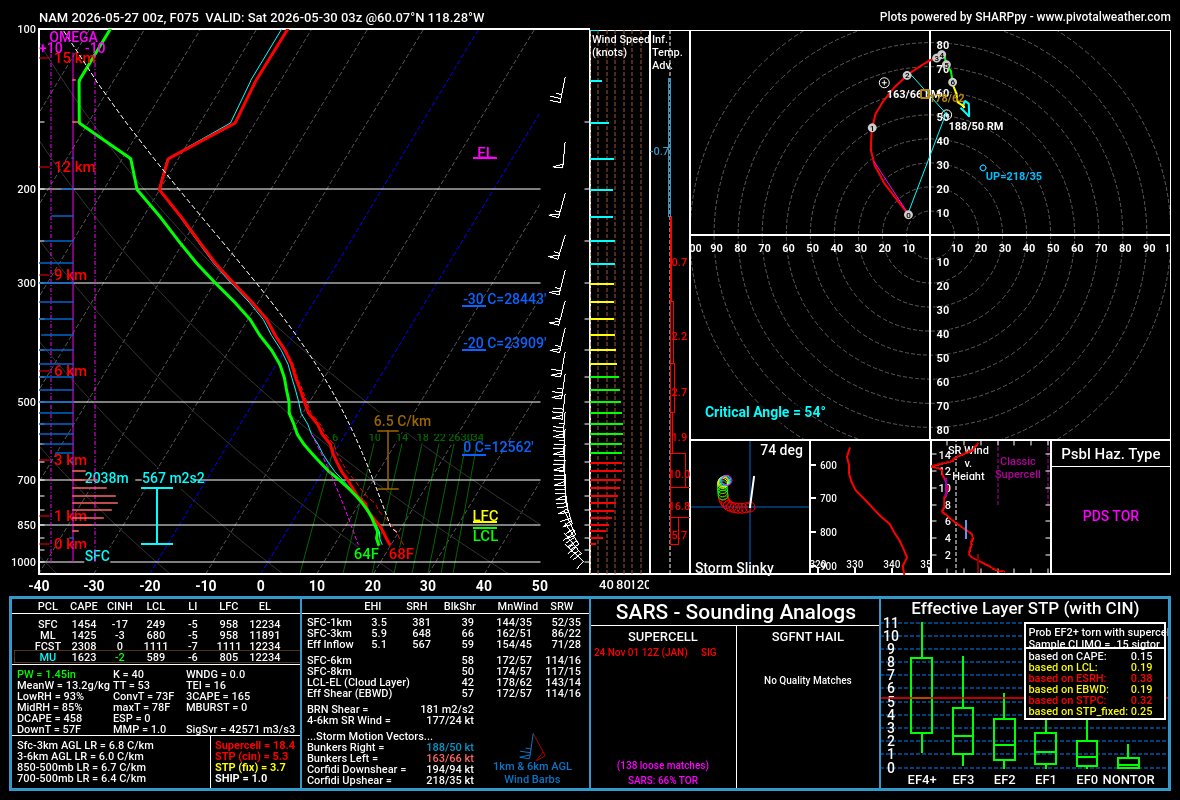
Task: Click the BRN Shear = 181 m2/s2 line
Action: pyautogui.click(x=391, y=709)
